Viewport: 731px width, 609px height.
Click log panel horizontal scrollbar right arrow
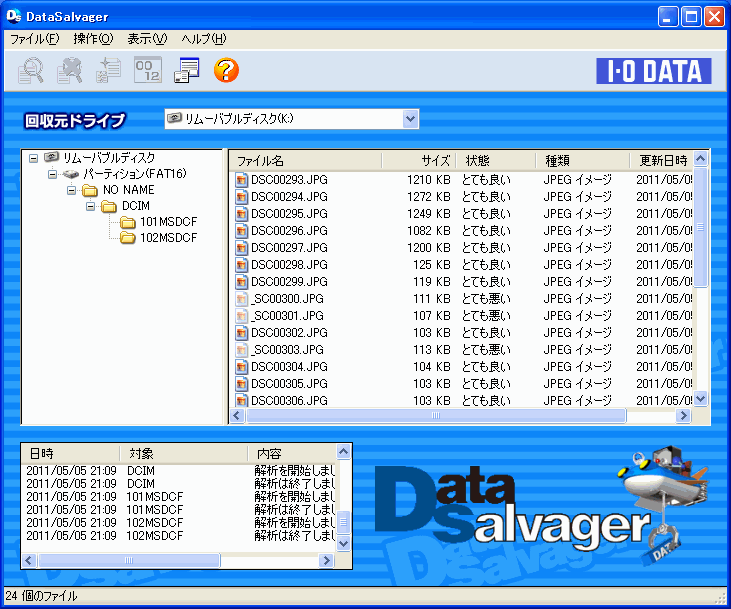point(326,560)
